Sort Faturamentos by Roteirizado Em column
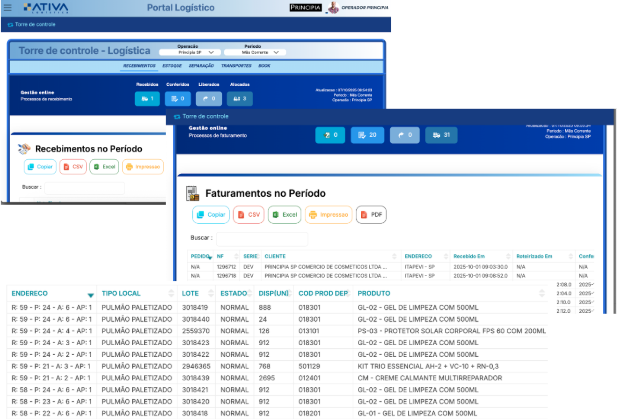 click(x=545, y=256)
